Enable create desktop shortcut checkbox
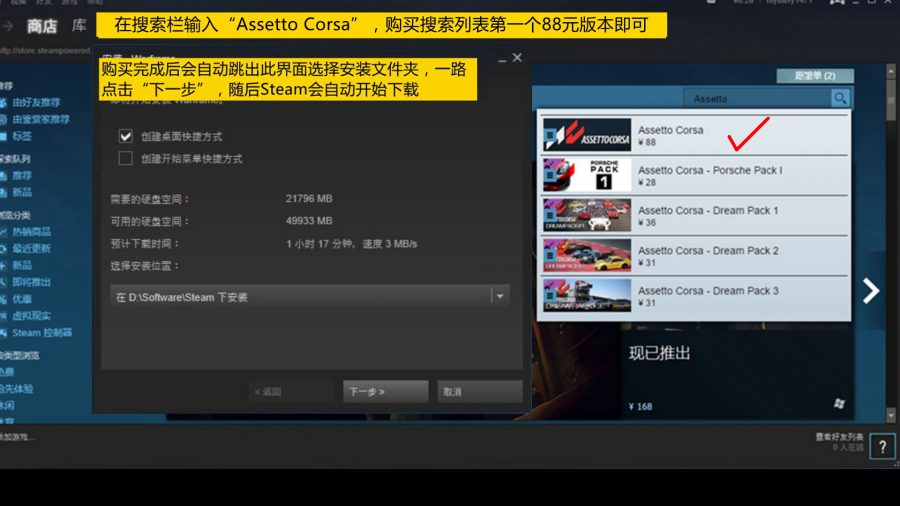 pos(126,136)
